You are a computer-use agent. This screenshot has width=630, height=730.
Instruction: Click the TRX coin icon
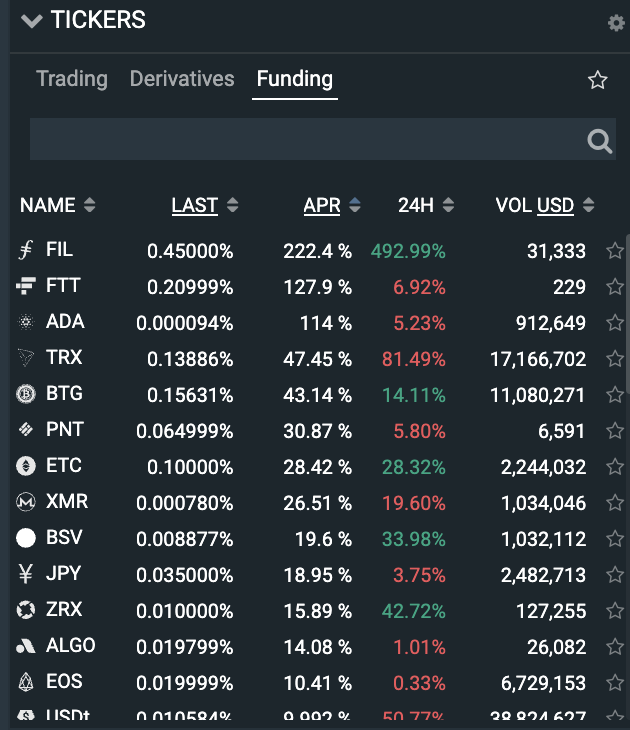(x=26, y=358)
